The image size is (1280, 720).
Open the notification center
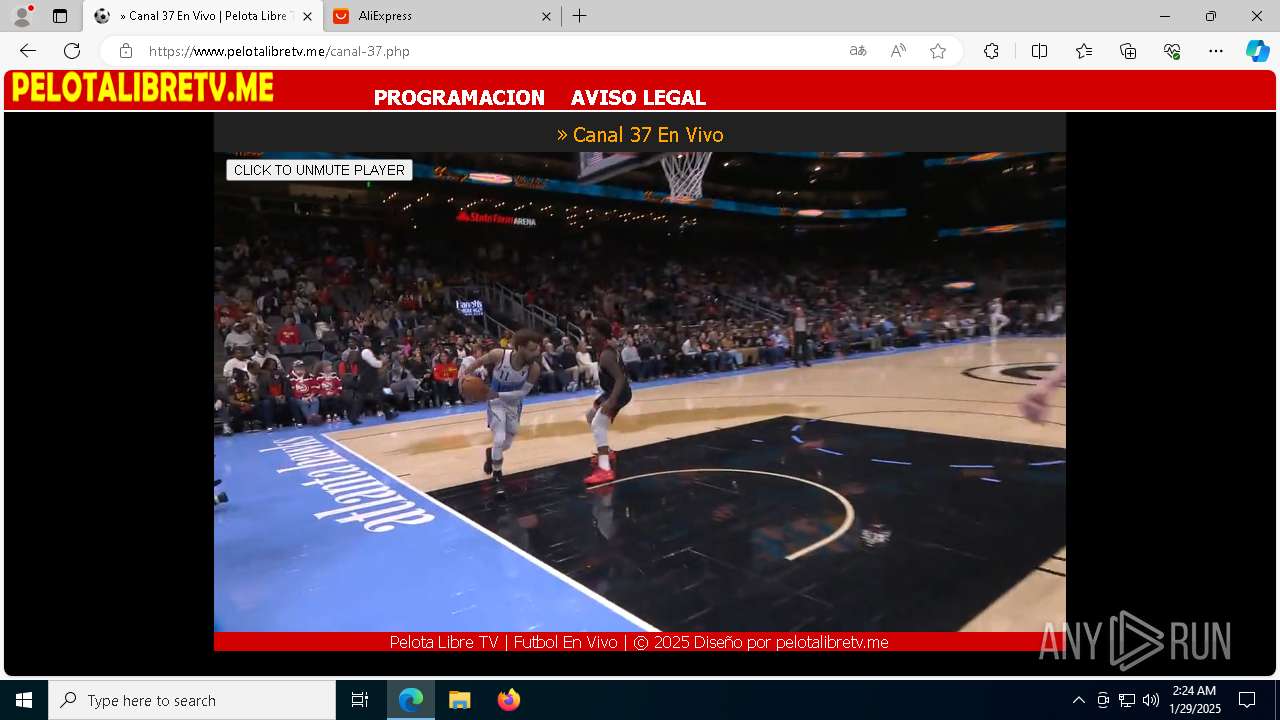pos(1247,700)
